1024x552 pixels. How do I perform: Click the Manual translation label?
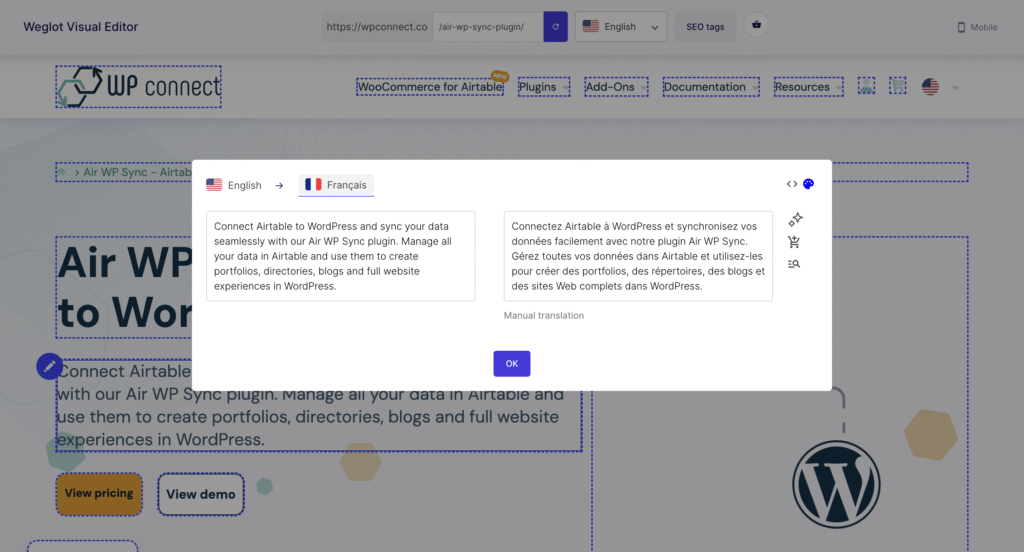[543, 316]
